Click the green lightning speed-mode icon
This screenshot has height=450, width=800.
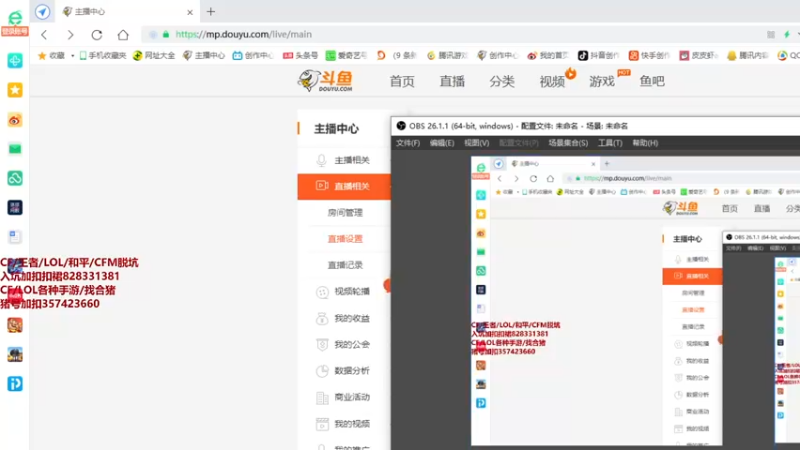pos(786,35)
